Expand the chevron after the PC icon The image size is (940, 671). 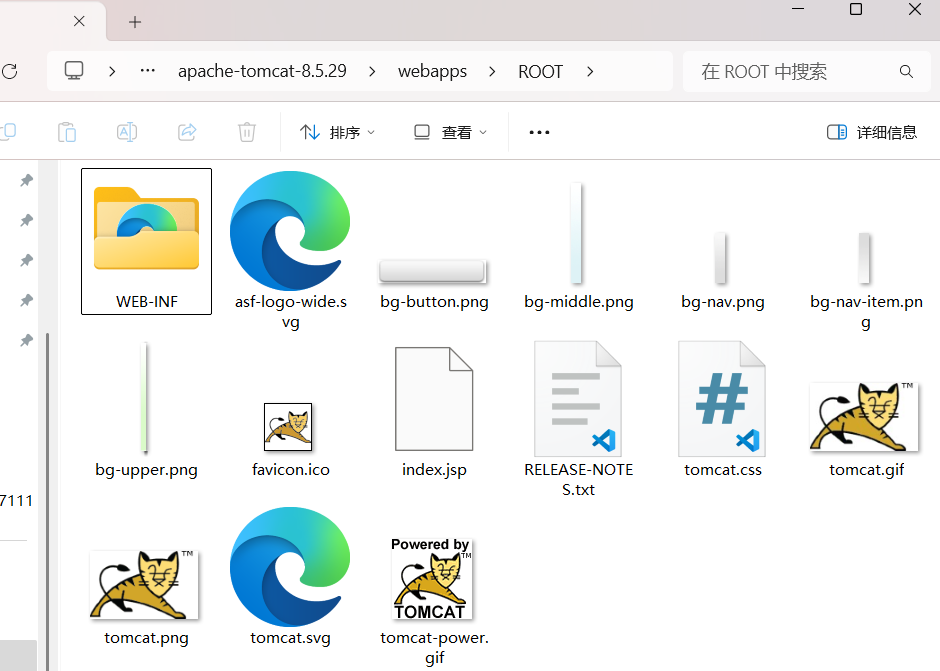pyautogui.click(x=112, y=71)
